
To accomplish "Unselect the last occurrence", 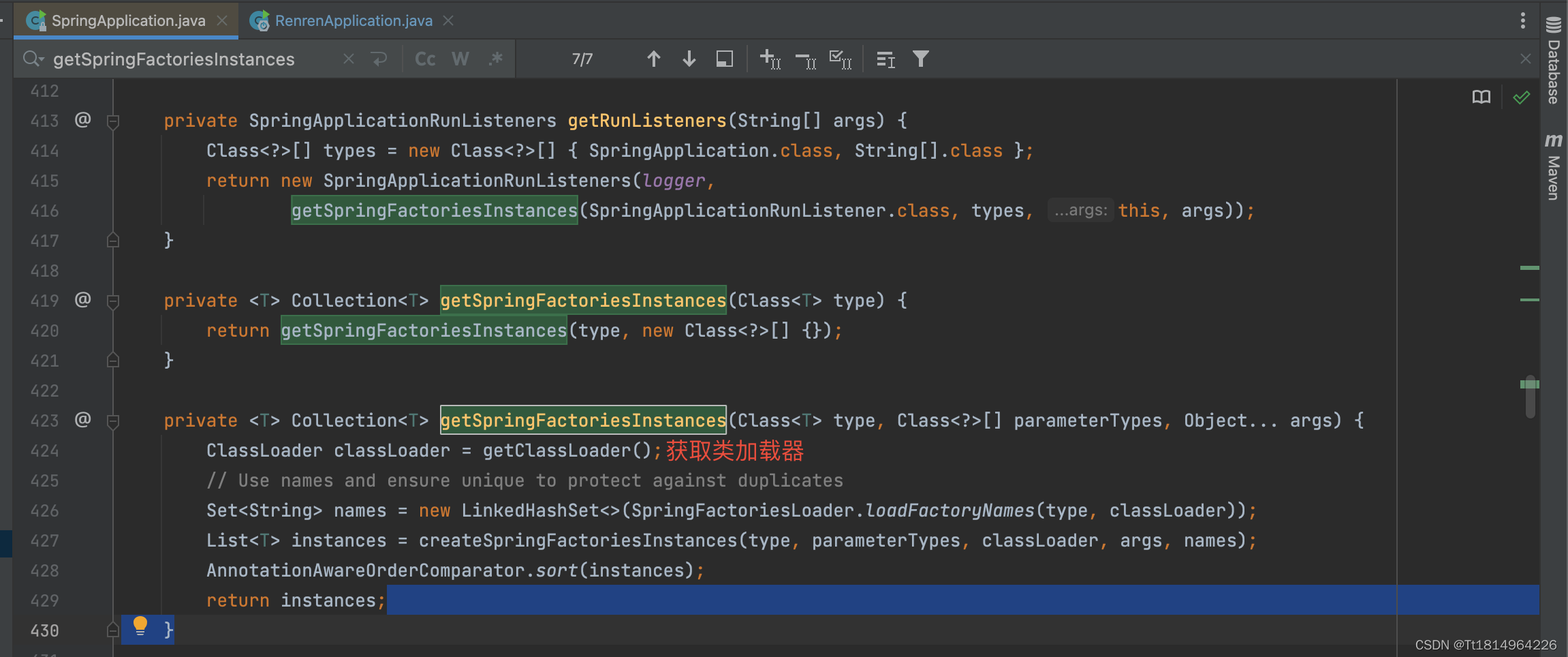I will tap(806, 59).
